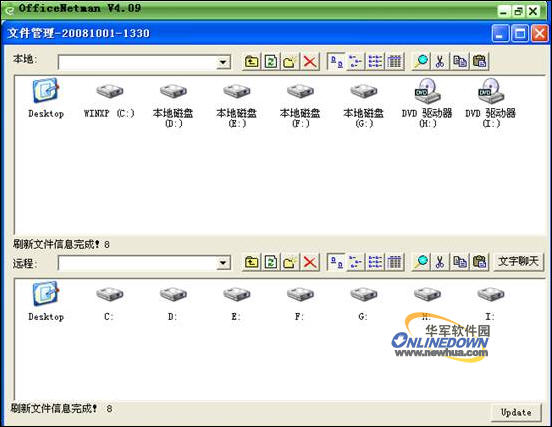Screen dimensions: 552x427
Task: Minimize the 文件管理 window
Action: click(x=500, y=34)
